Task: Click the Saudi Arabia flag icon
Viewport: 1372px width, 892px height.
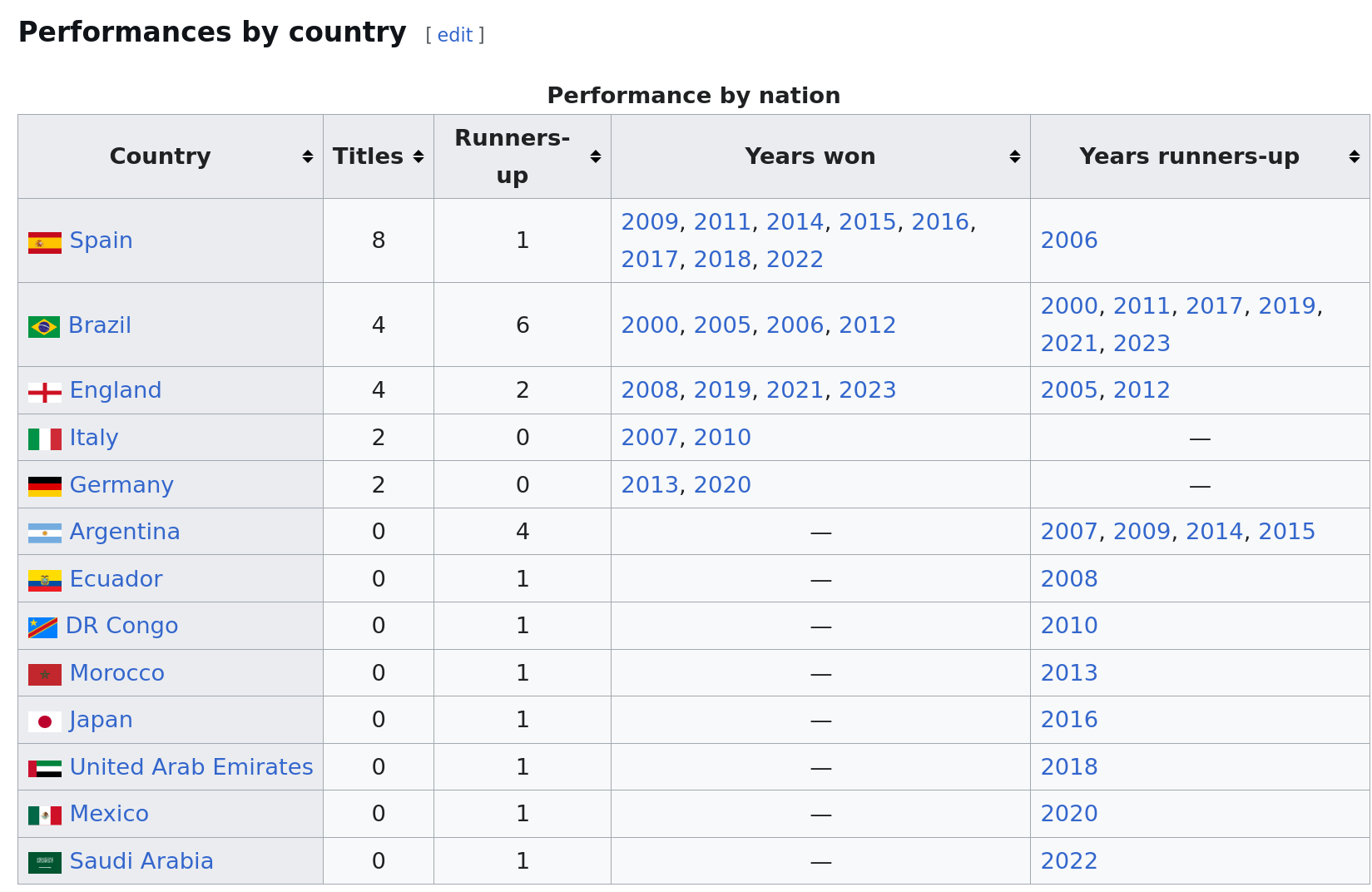Action: coord(45,863)
